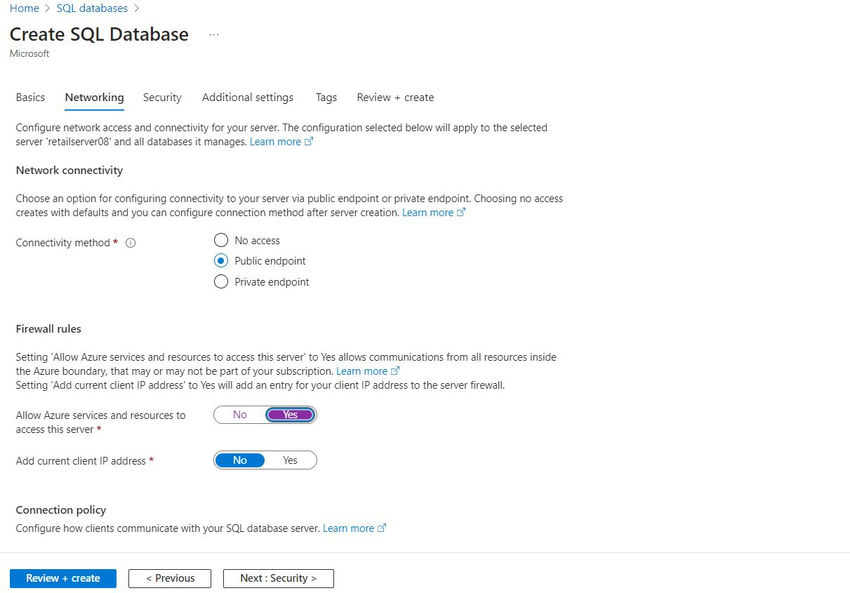Navigate to the Home breadcrumb
Viewport: 850px width, 593px height.
point(24,9)
